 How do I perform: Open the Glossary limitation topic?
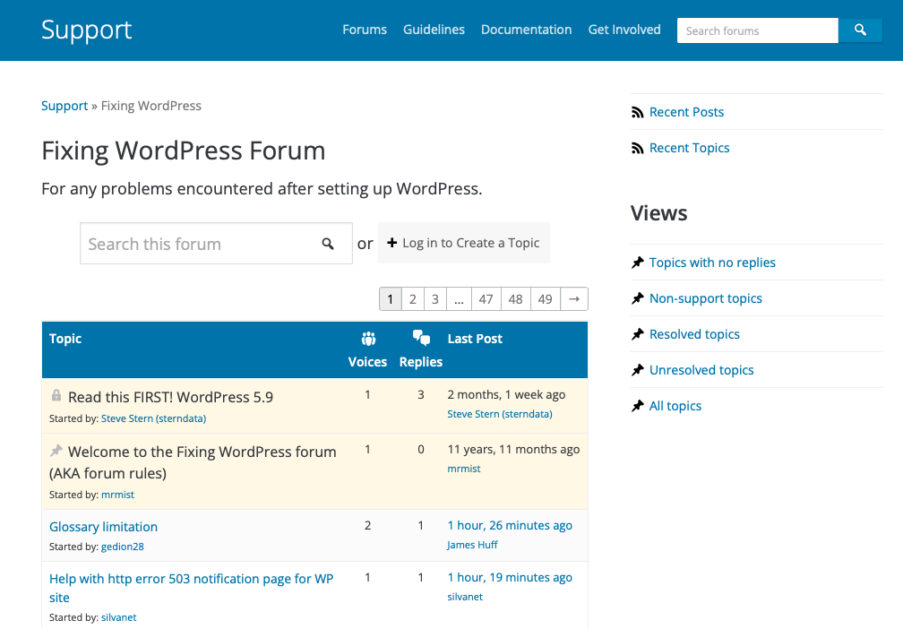tap(103, 527)
